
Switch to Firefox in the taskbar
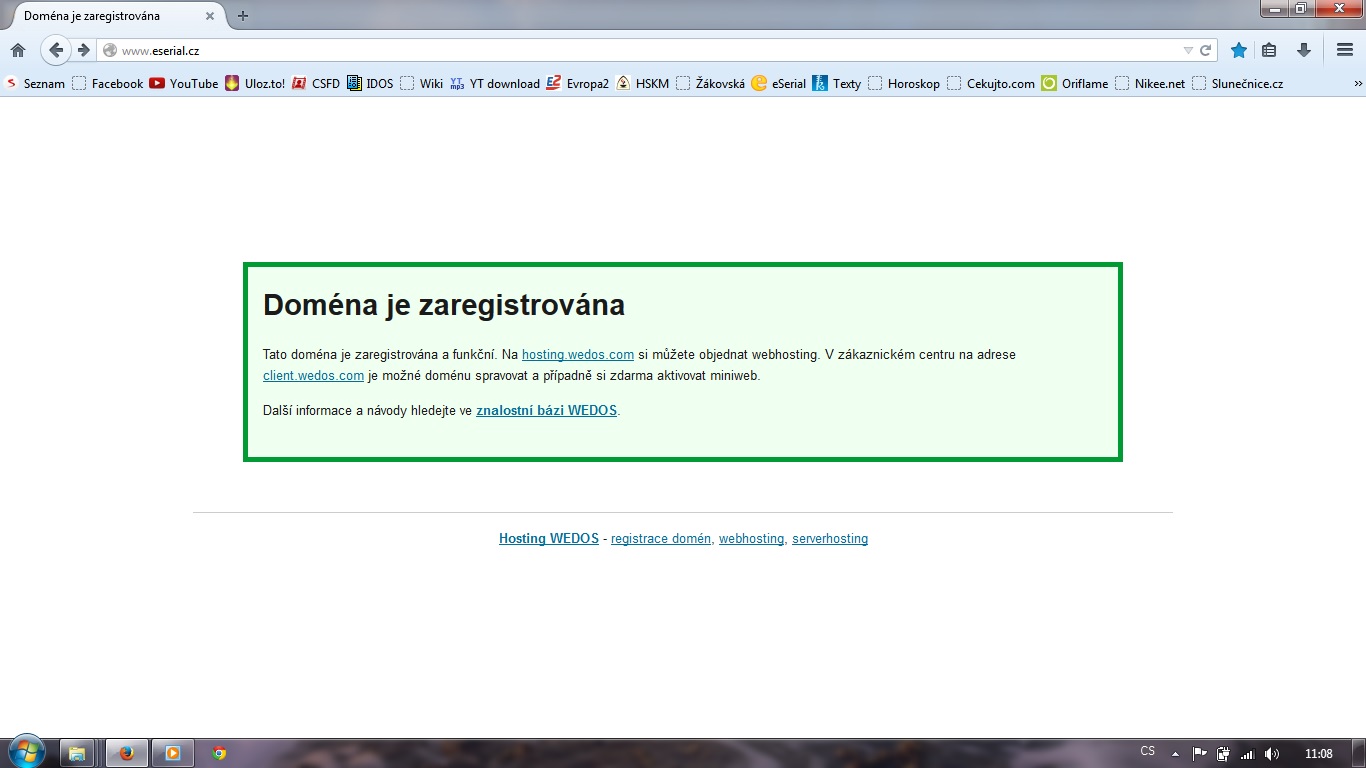pyautogui.click(x=126, y=753)
